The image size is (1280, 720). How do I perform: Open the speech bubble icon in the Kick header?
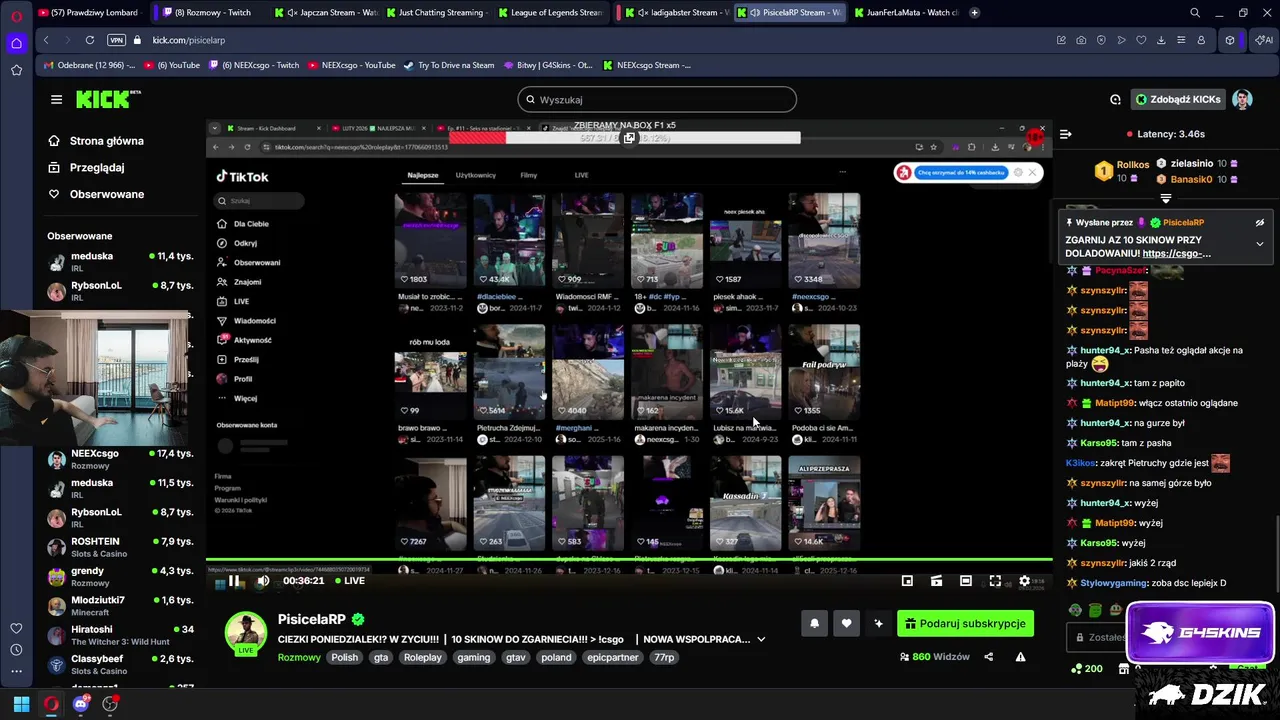1115,99
